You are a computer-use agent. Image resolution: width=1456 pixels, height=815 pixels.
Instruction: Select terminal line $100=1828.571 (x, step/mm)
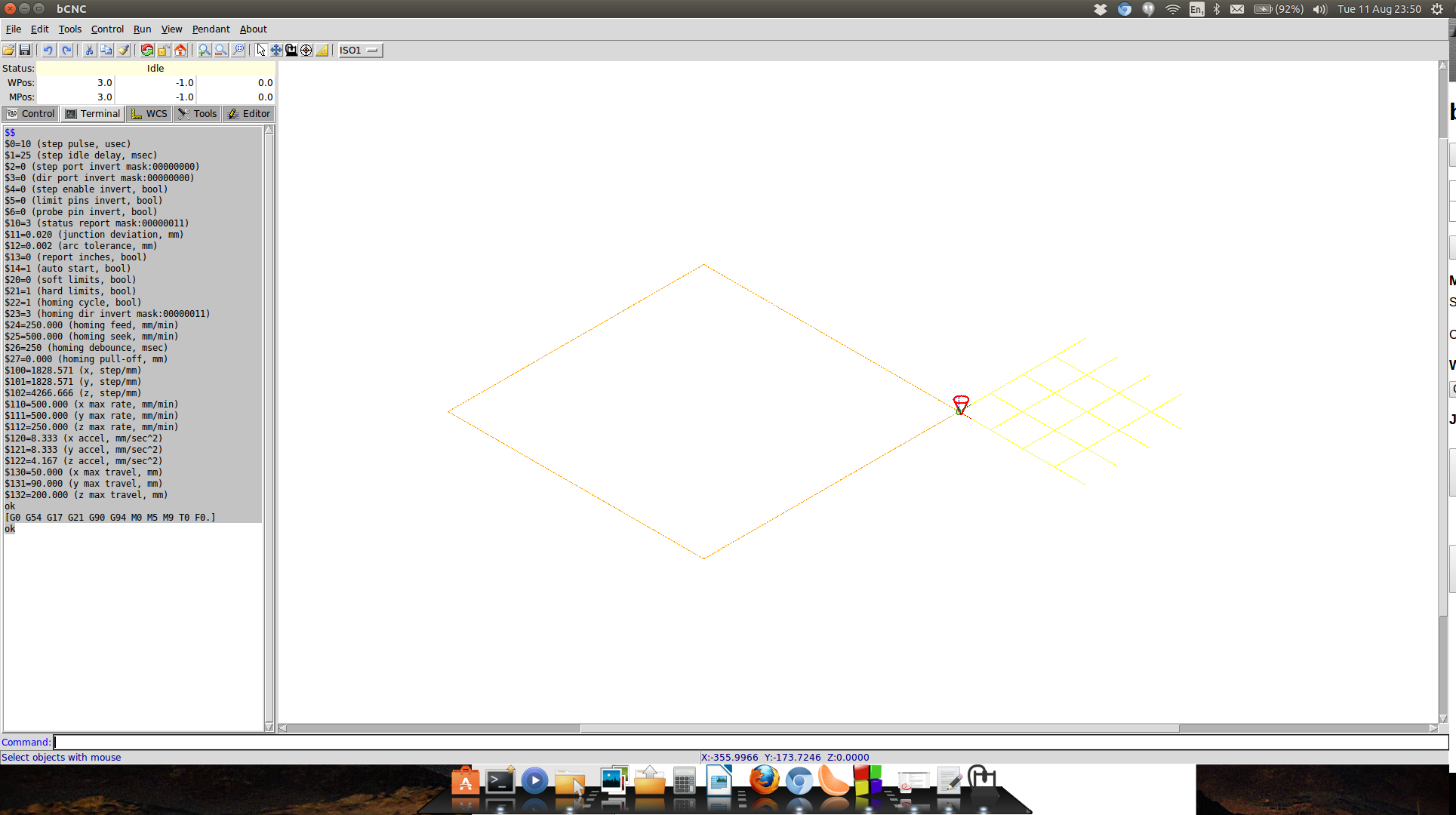72,371
